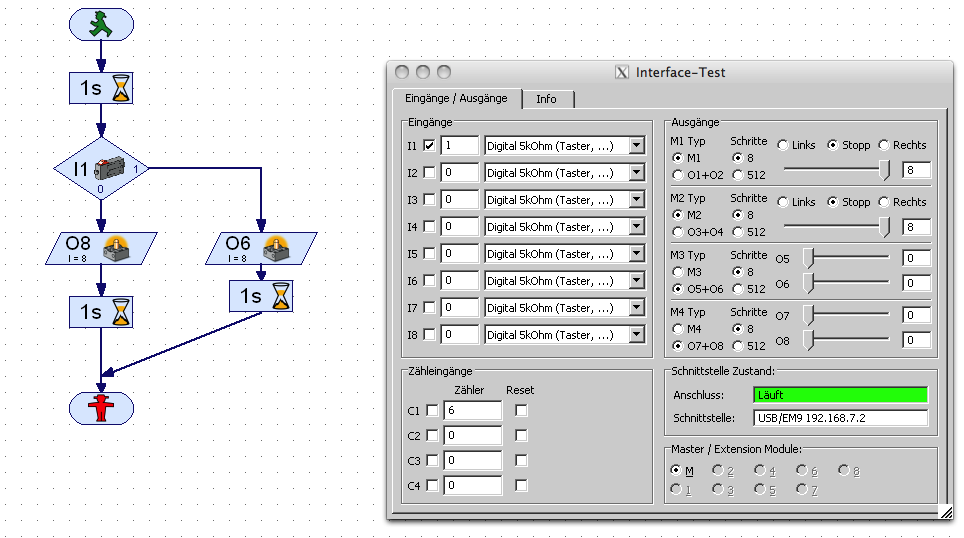This screenshot has width=964, height=538.
Task: Click the X icon in Interface-Test title
Action: click(622, 72)
